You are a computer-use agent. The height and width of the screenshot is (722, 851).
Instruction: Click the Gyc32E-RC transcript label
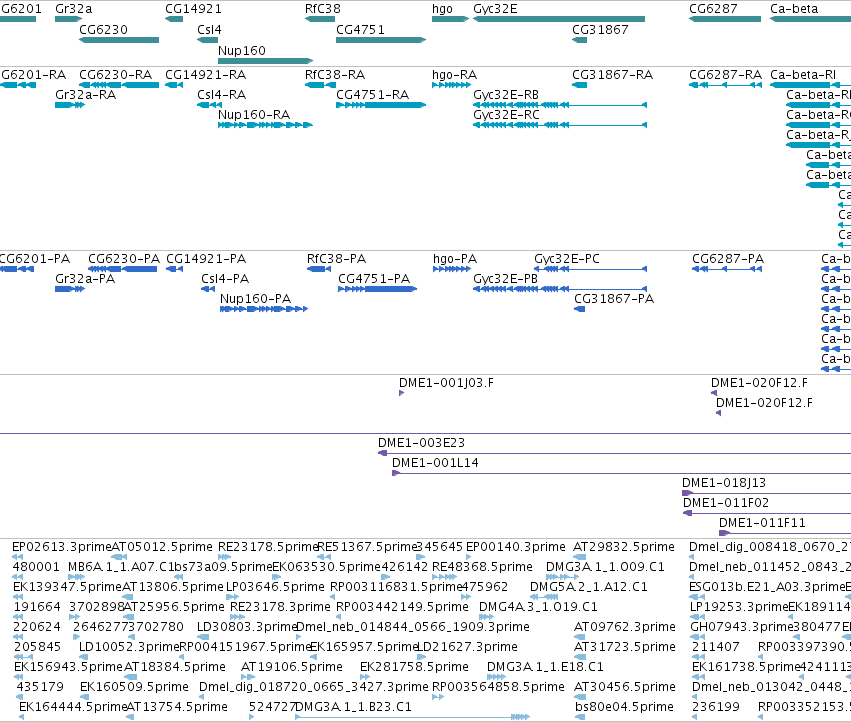tap(506, 115)
